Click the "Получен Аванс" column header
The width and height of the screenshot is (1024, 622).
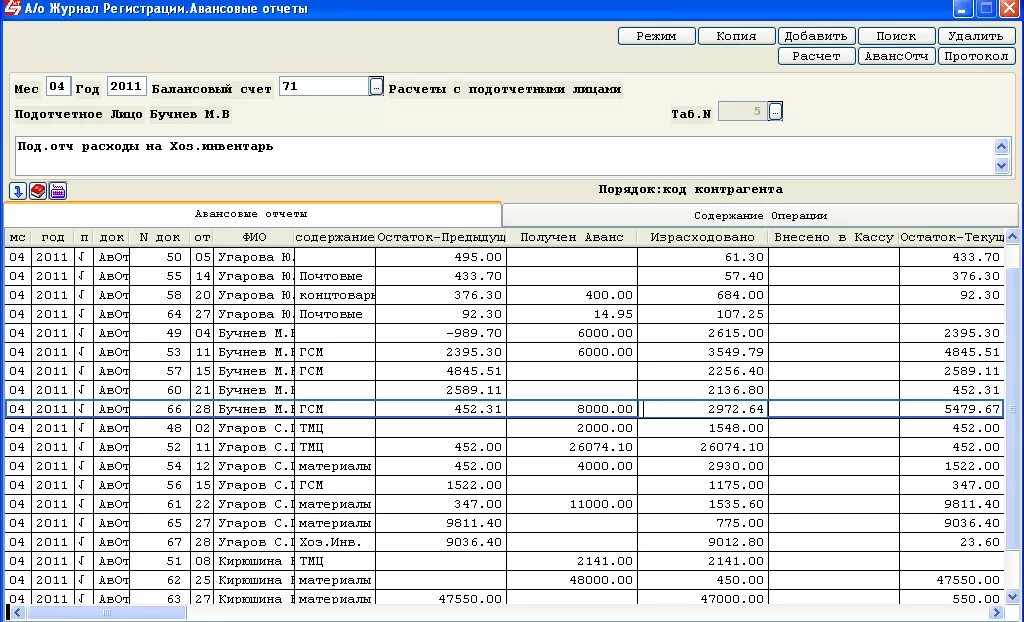point(572,237)
